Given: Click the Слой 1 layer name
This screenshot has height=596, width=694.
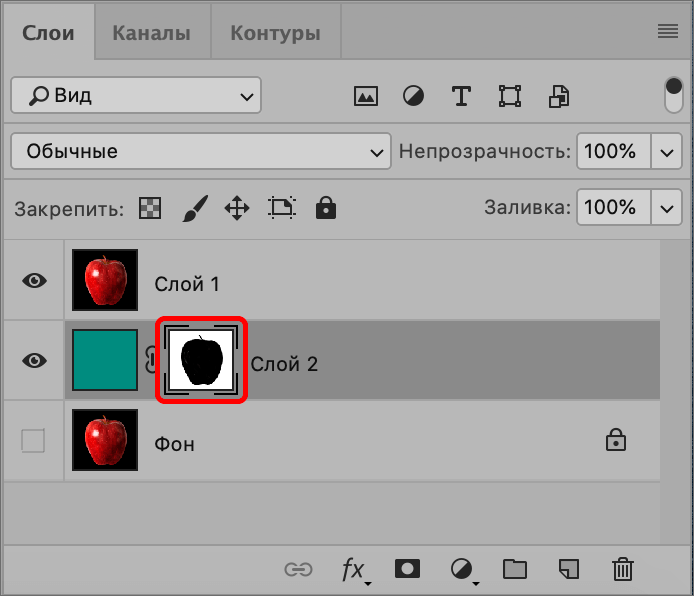Looking at the screenshot, I should [x=187, y=284].
